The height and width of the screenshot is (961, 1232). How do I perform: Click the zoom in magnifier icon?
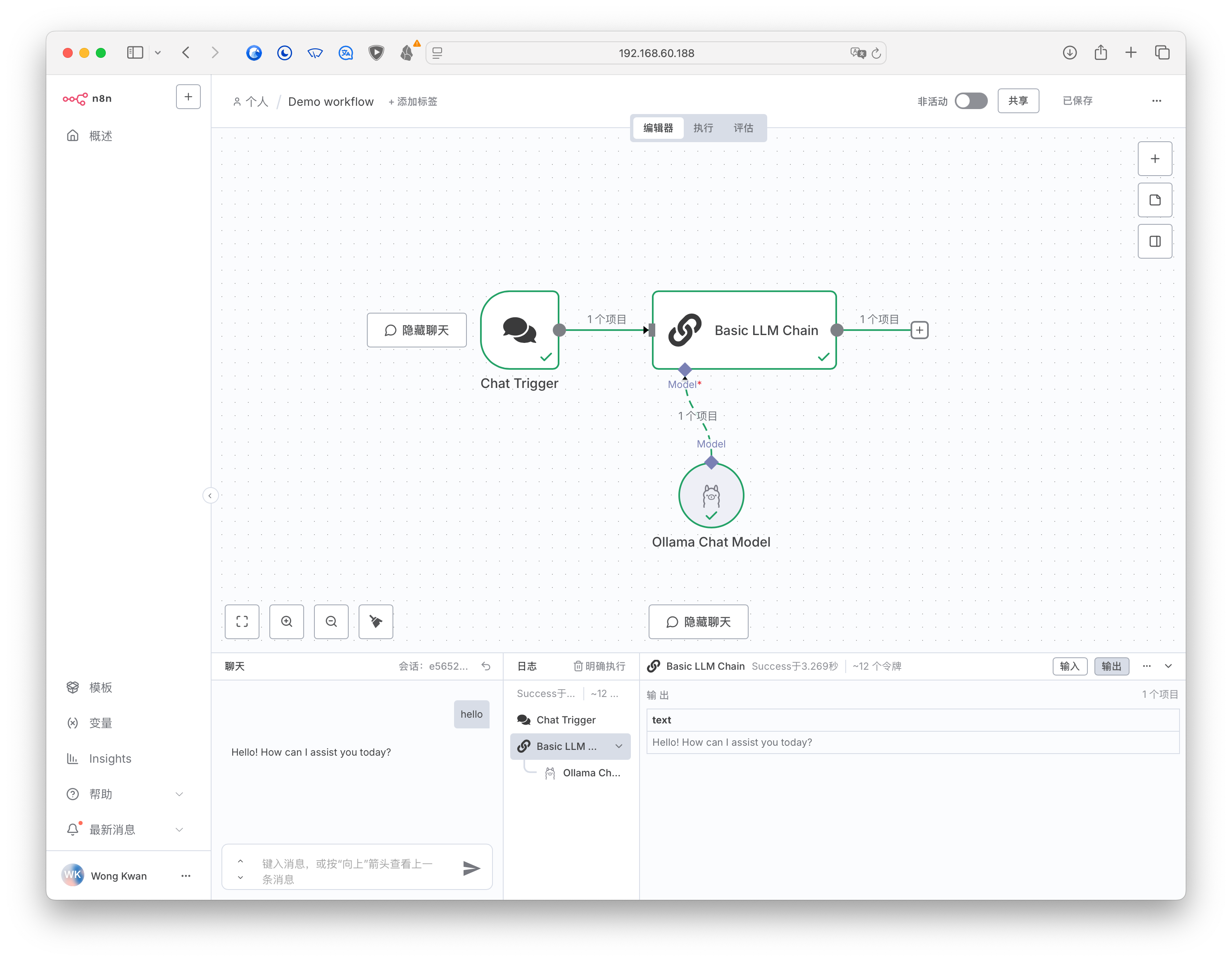tap(287, 621)
